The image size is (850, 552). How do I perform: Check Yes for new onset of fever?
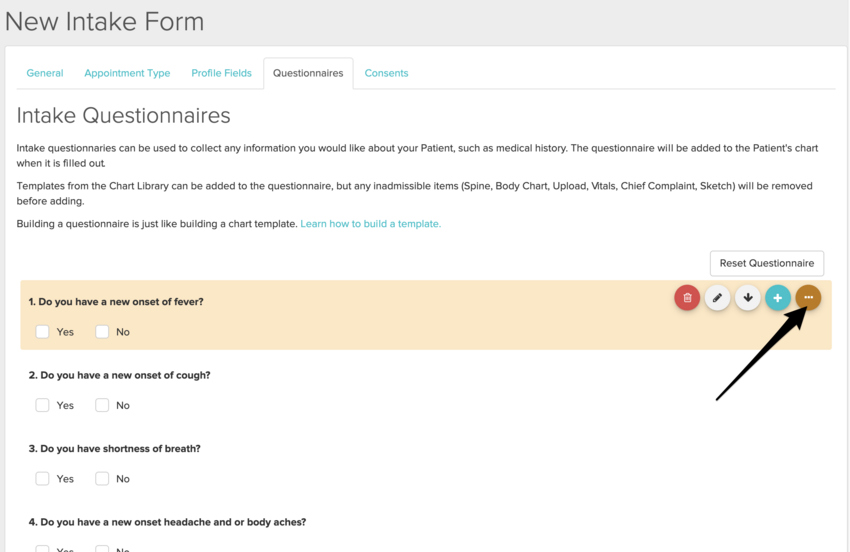pyautogui.click(x=43, y=332)
